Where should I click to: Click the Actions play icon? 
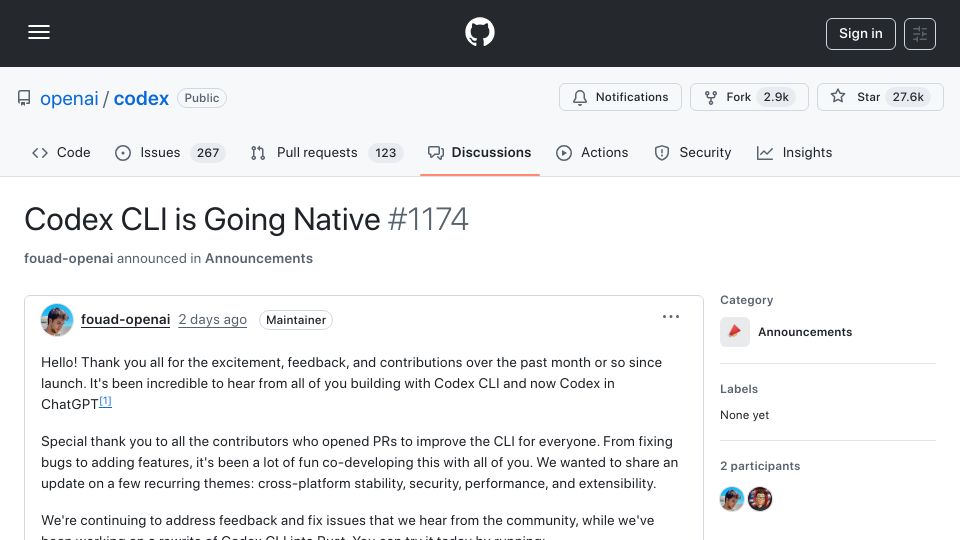pos(564,153)
